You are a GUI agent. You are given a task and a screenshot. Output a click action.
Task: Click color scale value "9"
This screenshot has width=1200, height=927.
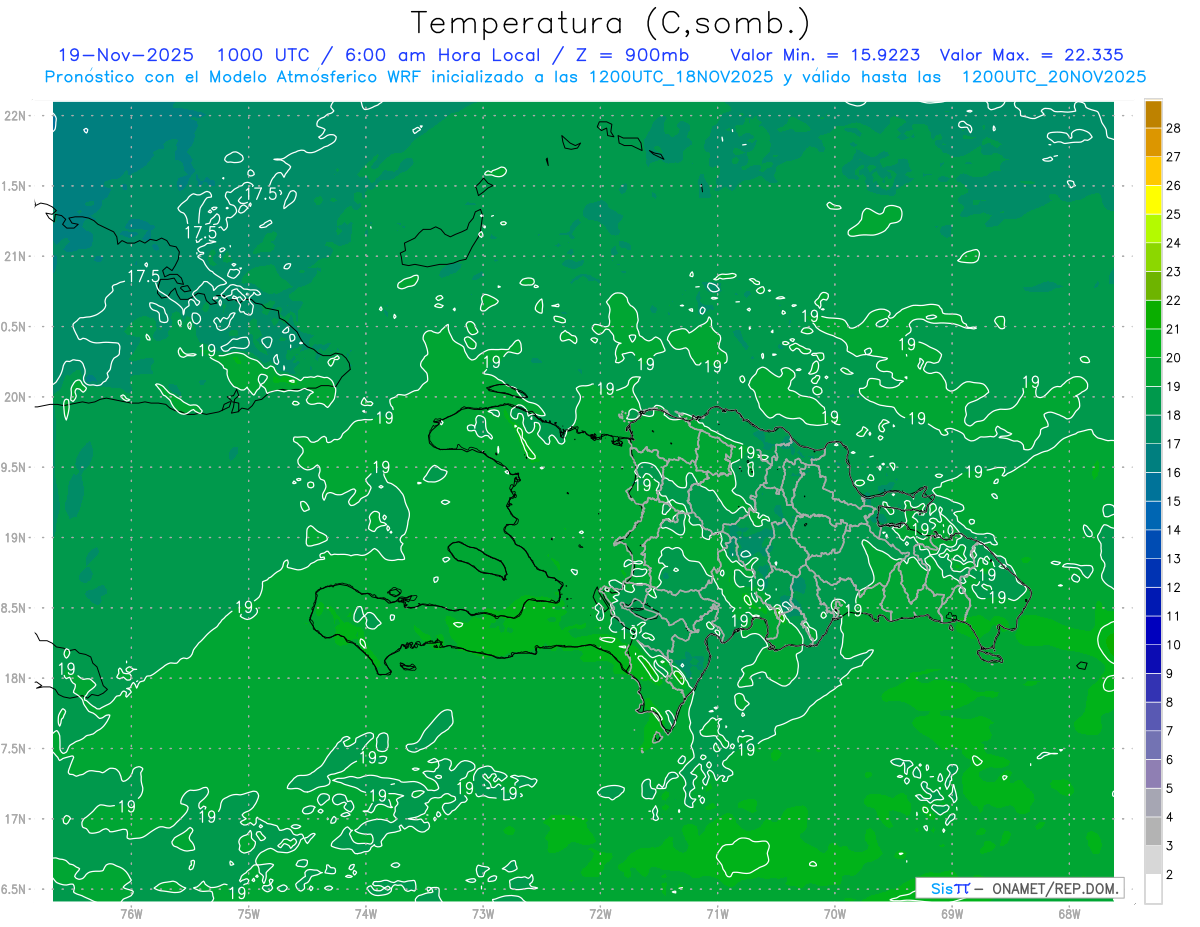pos(1170,674)
